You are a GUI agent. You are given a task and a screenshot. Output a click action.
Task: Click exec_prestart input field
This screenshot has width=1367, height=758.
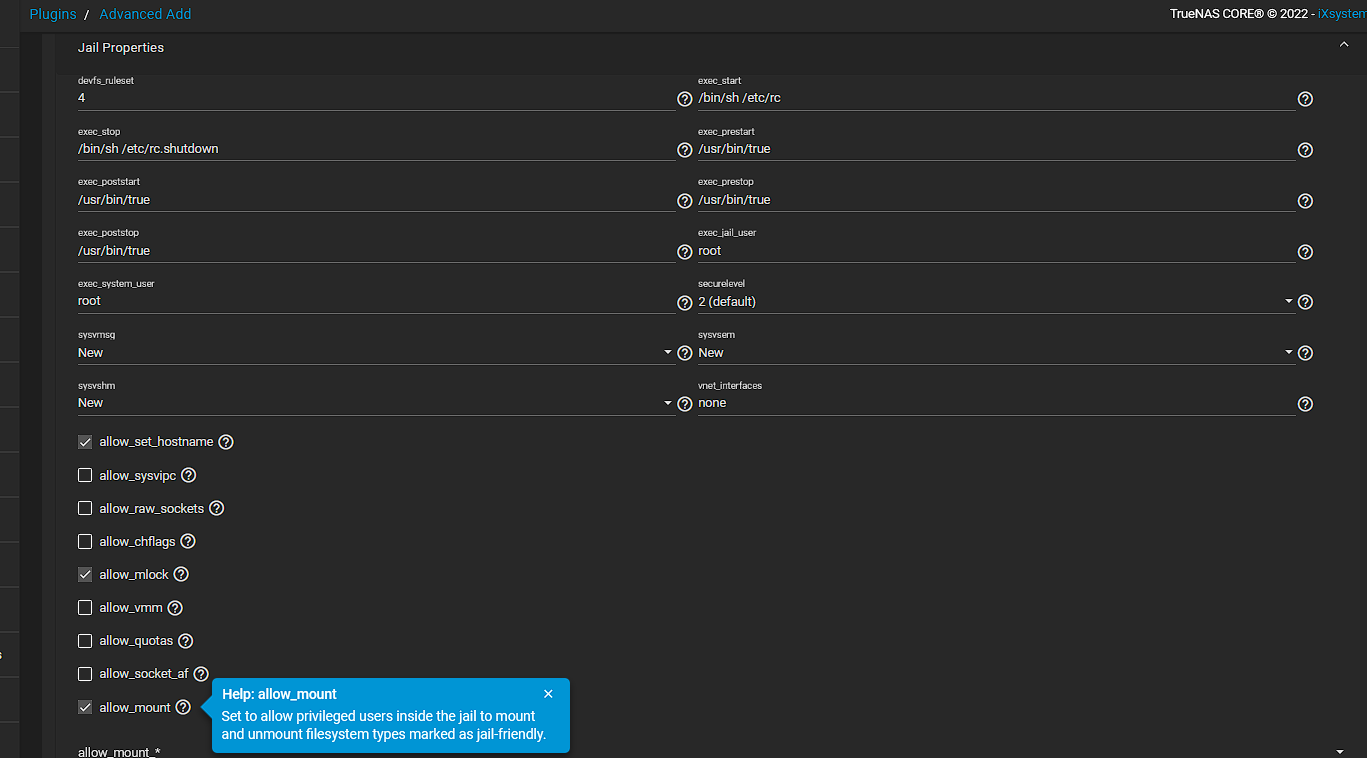tap(996, 149)
